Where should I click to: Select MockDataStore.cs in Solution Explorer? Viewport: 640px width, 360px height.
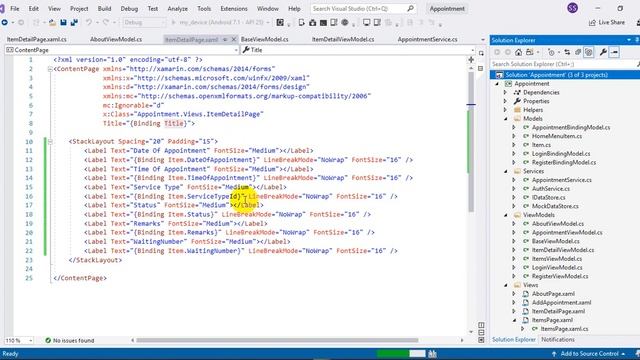pyautogui.click(x=555, y=207)
